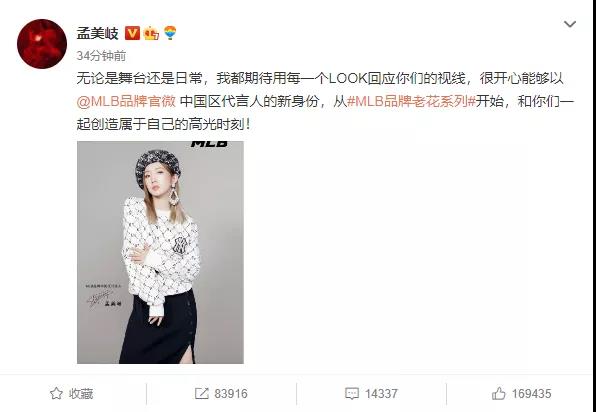Click the 169435 like count

click(x=531, y=394)
